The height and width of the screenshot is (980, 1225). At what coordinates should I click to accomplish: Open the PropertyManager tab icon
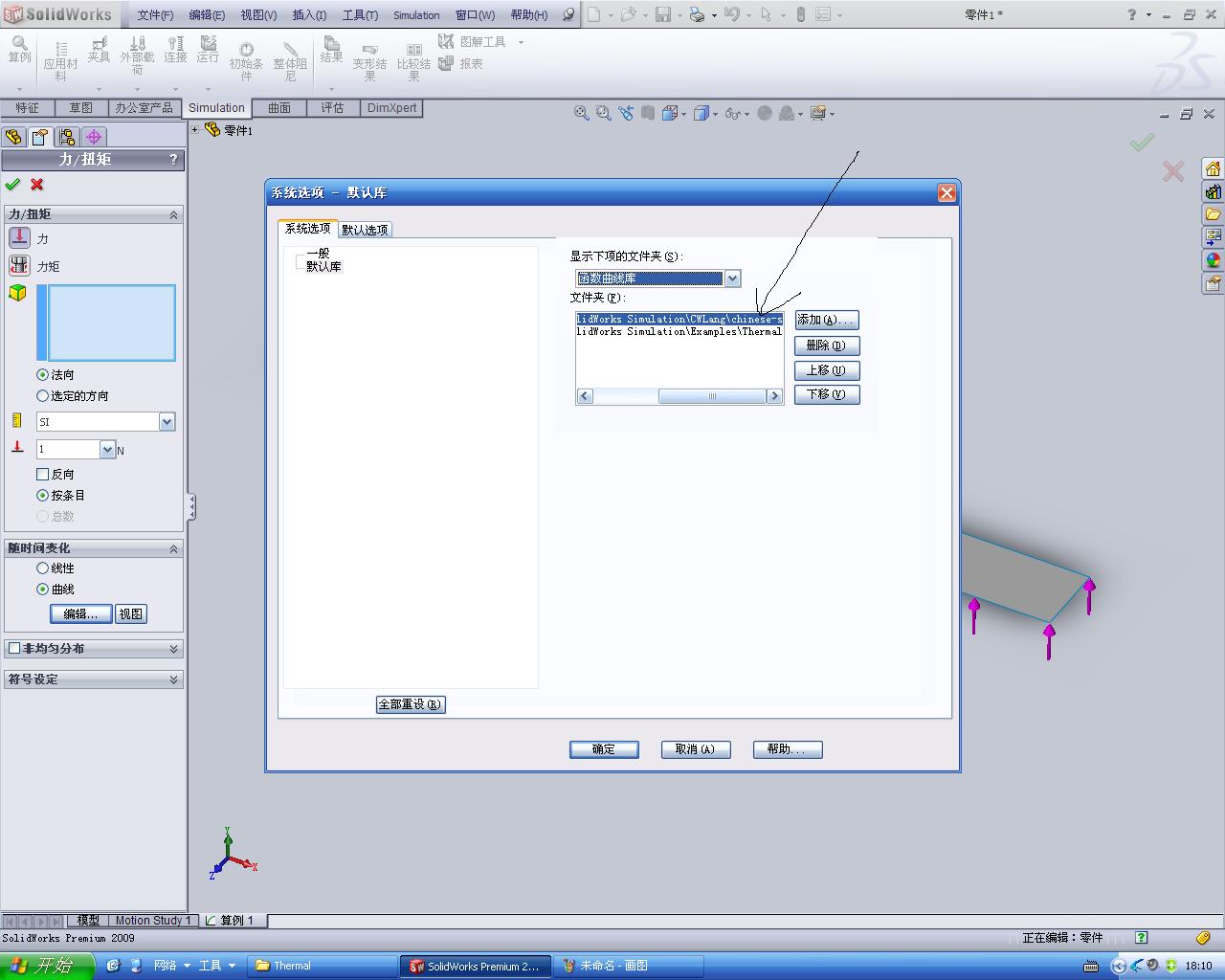tap(39, 137)
